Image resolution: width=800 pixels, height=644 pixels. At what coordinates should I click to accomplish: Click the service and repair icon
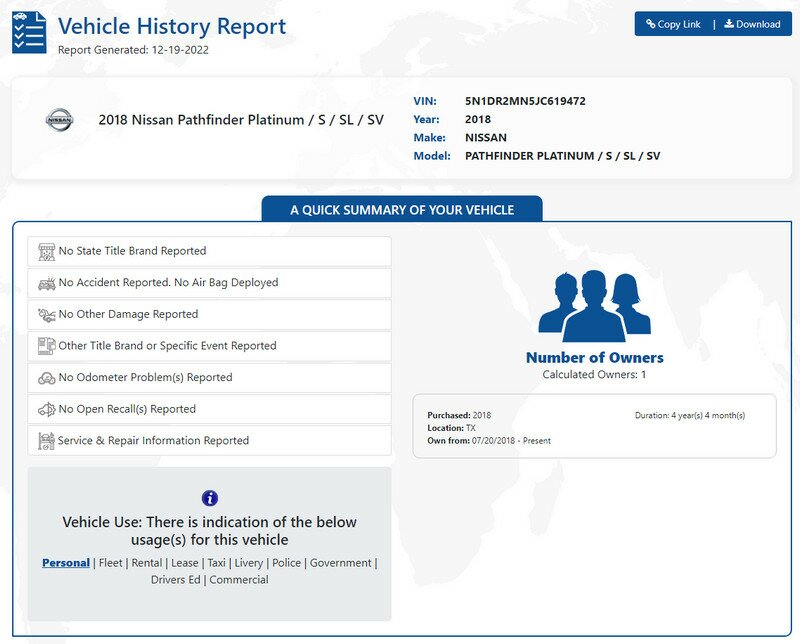coord(46,441)
